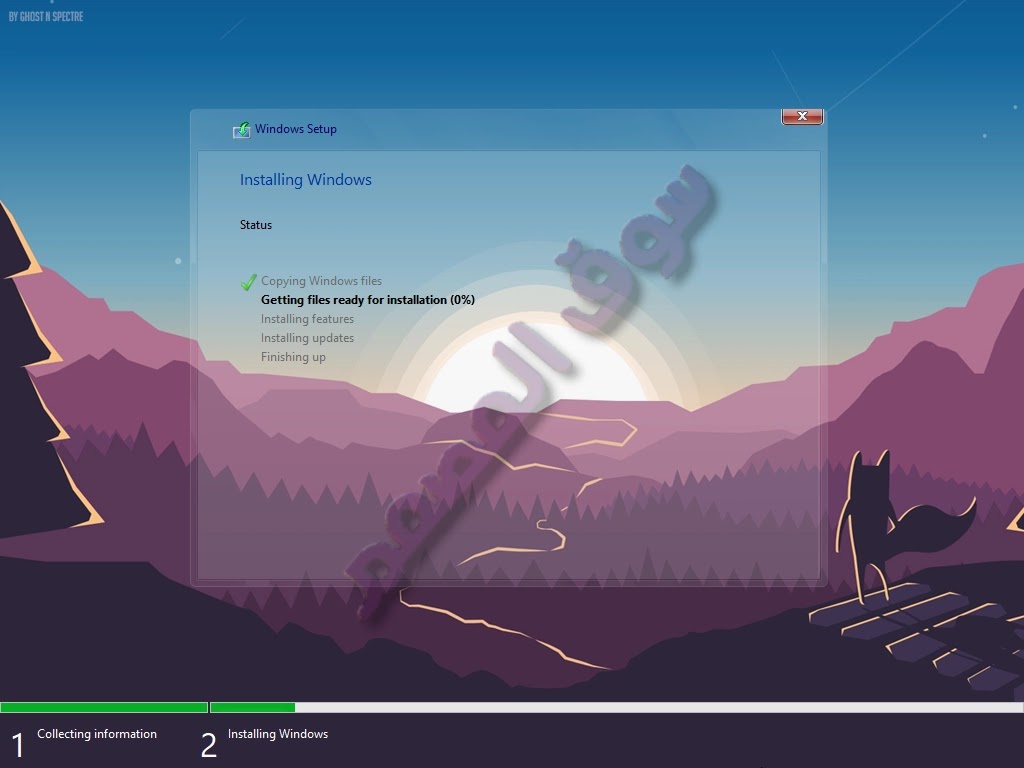This screenshot has width=1024, height=768.
Task: Close the Windows Setup dialog
Action: tap(802, 116)
